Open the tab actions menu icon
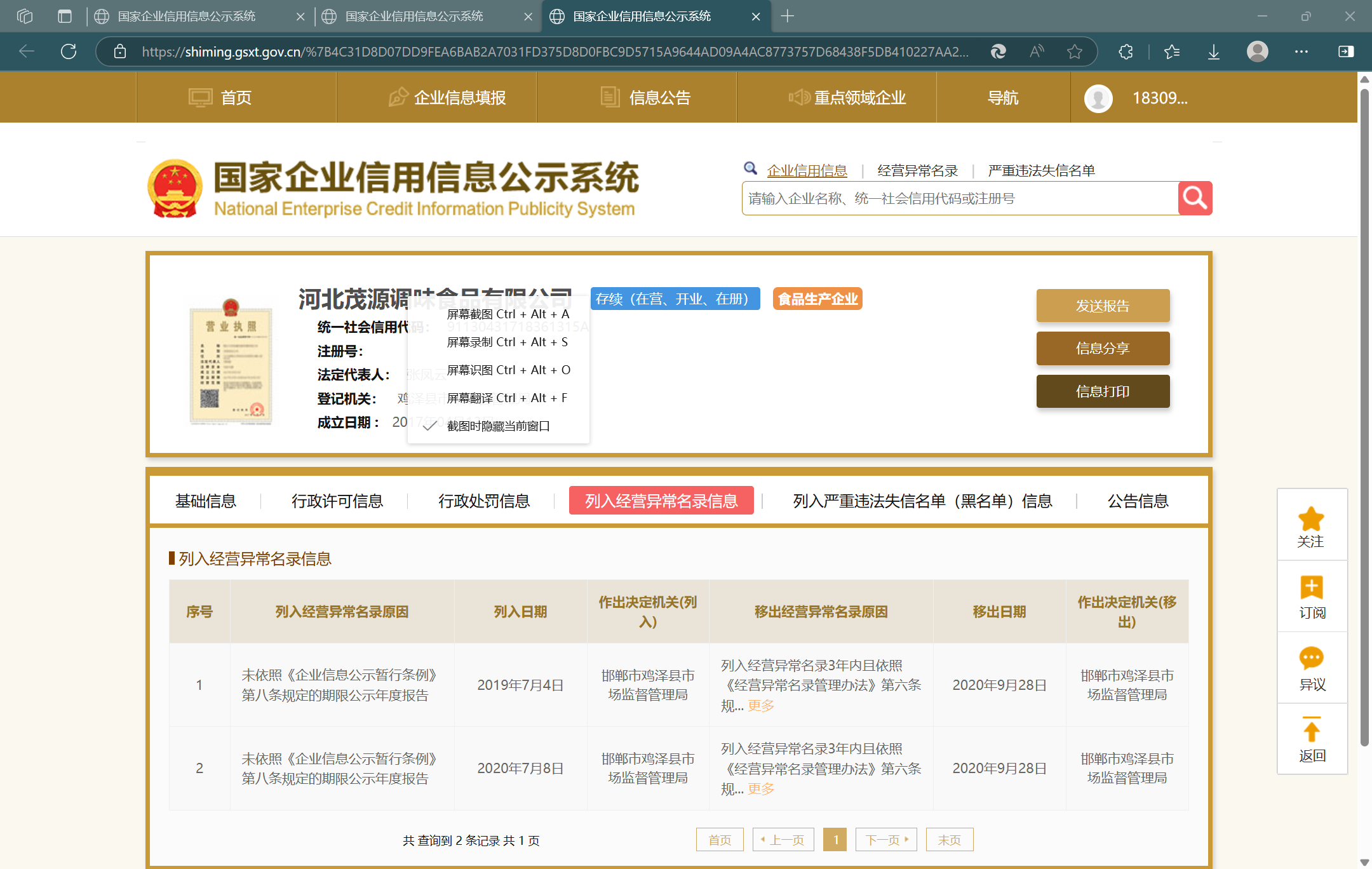The height and width of the screenshot is (869, 1372). [65, 16]
